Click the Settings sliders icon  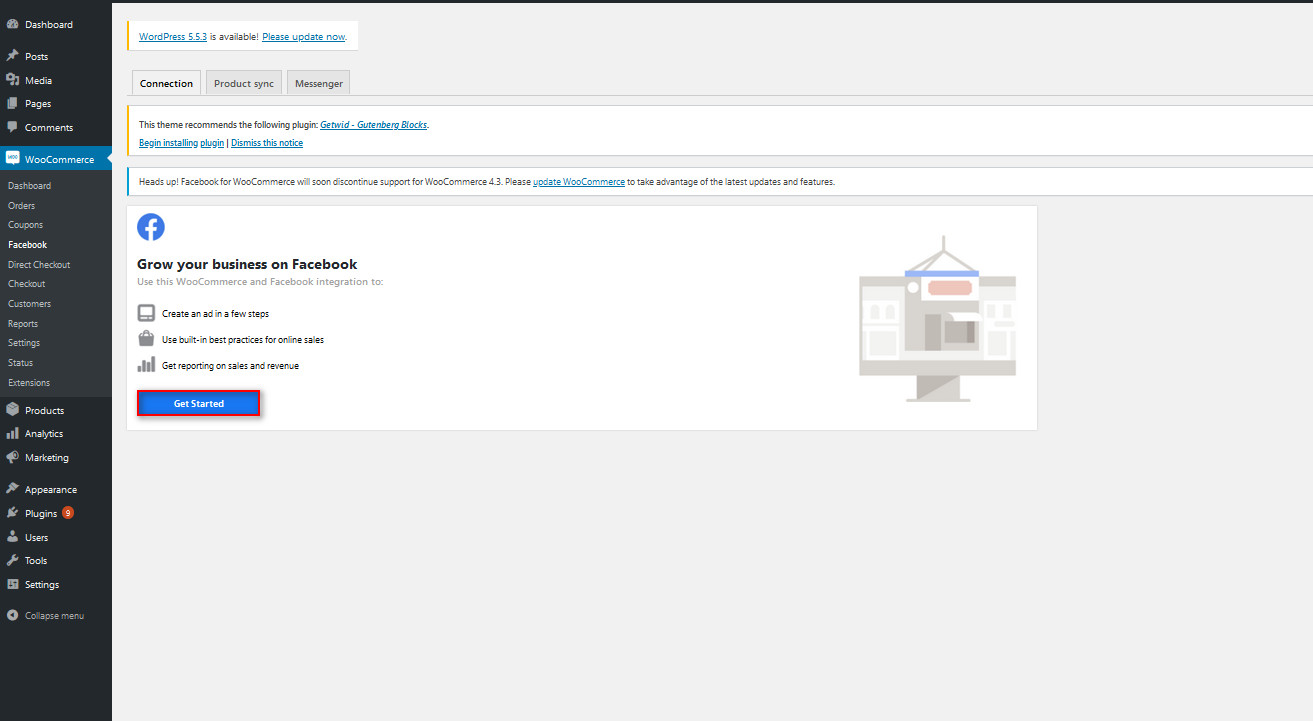[12, 584]
